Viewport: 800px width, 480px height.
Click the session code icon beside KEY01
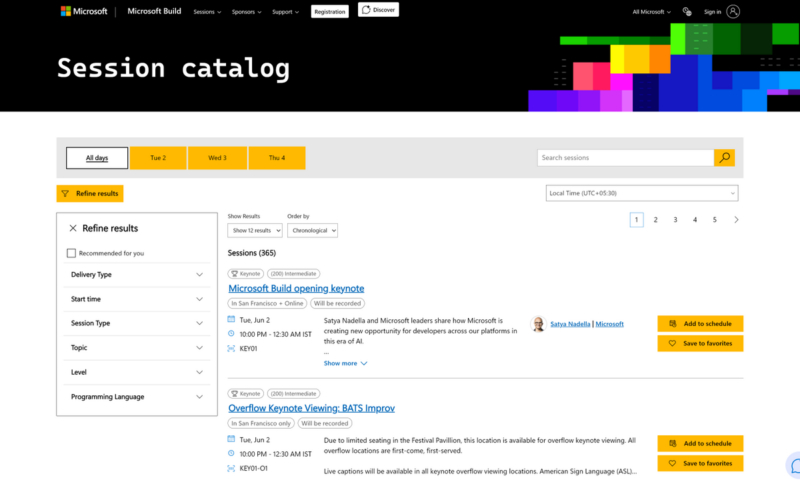[x=231, y=348]
